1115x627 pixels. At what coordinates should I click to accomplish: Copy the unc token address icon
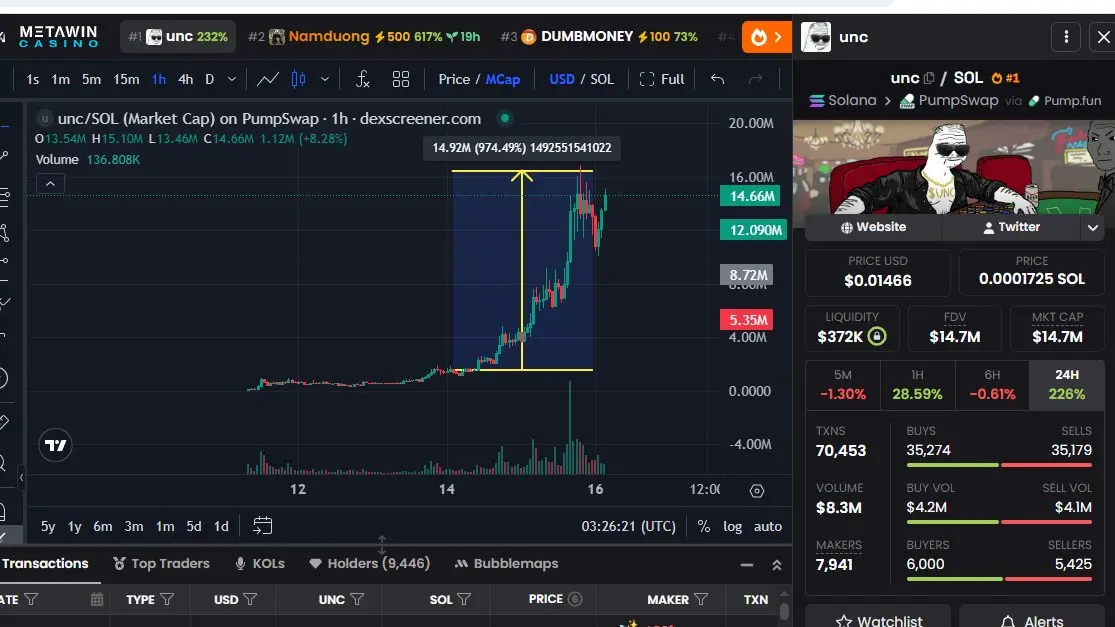[929, 78]
